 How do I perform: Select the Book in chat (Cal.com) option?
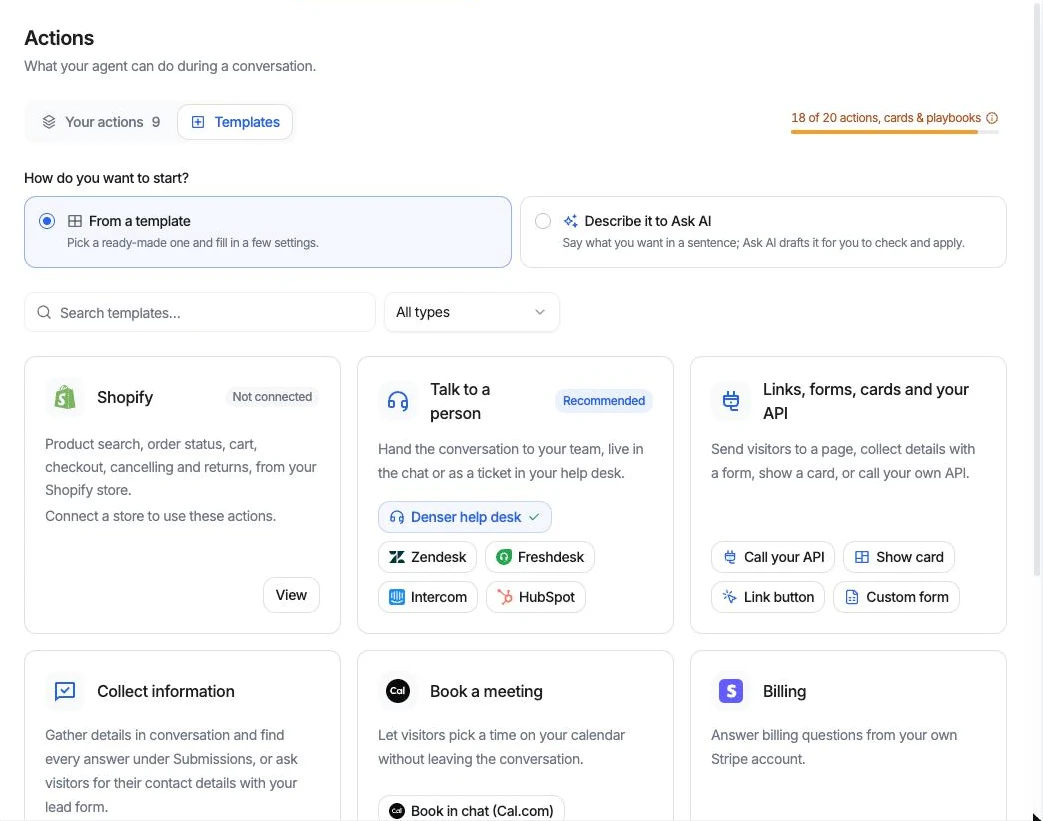[471, 810]
